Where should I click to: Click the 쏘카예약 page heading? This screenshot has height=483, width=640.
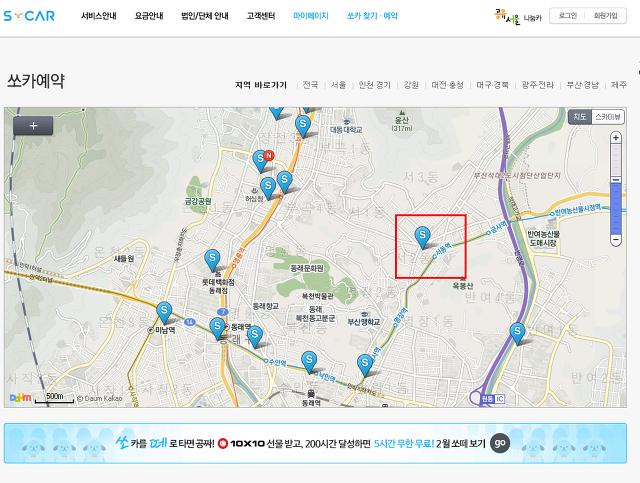(36, 81)
